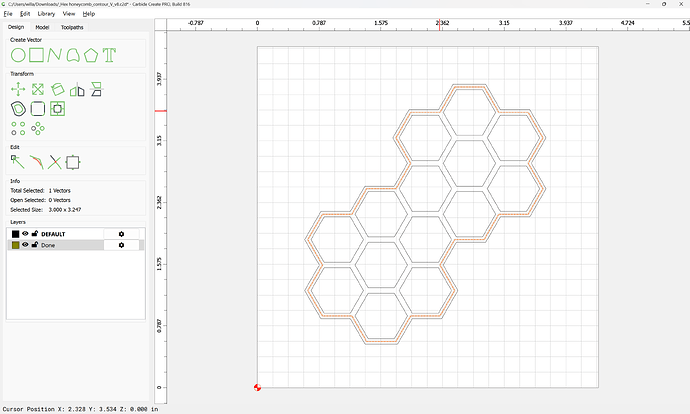
Task: Switch to the Model tab
Action: (42, 27)
